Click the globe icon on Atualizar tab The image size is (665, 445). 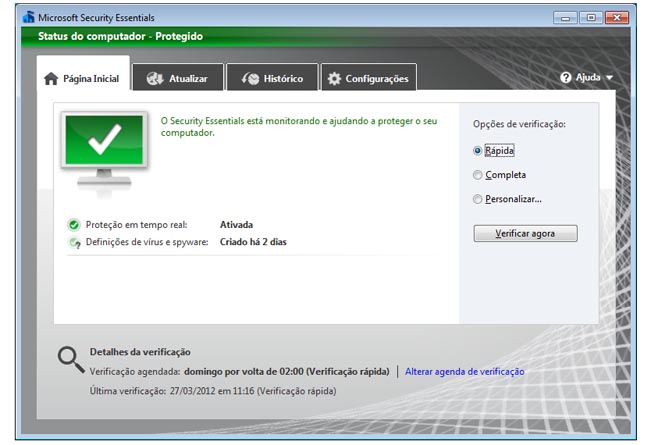pyautogui.click(x=154, y=79)
